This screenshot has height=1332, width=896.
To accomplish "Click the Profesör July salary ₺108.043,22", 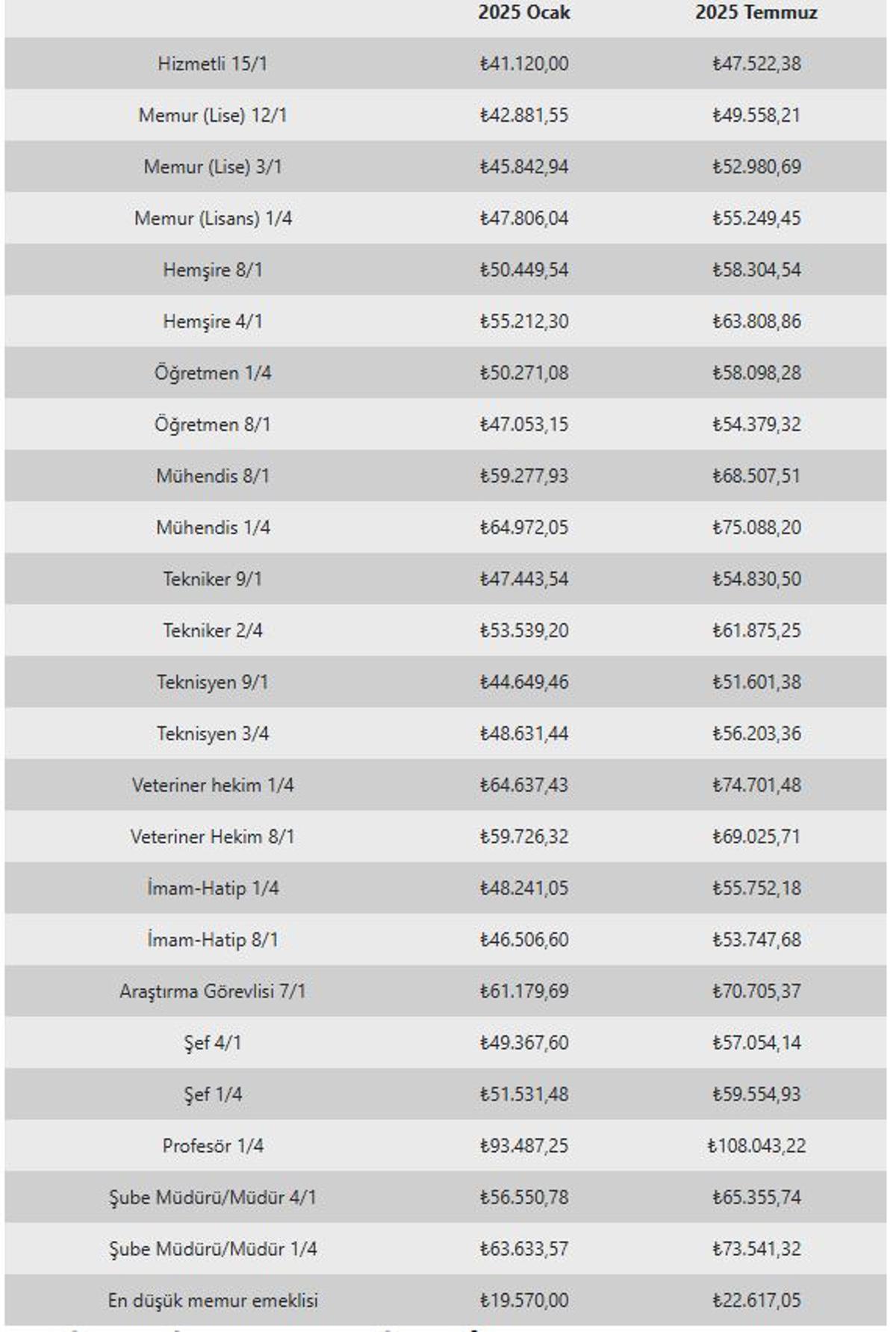I will 756,1146.
